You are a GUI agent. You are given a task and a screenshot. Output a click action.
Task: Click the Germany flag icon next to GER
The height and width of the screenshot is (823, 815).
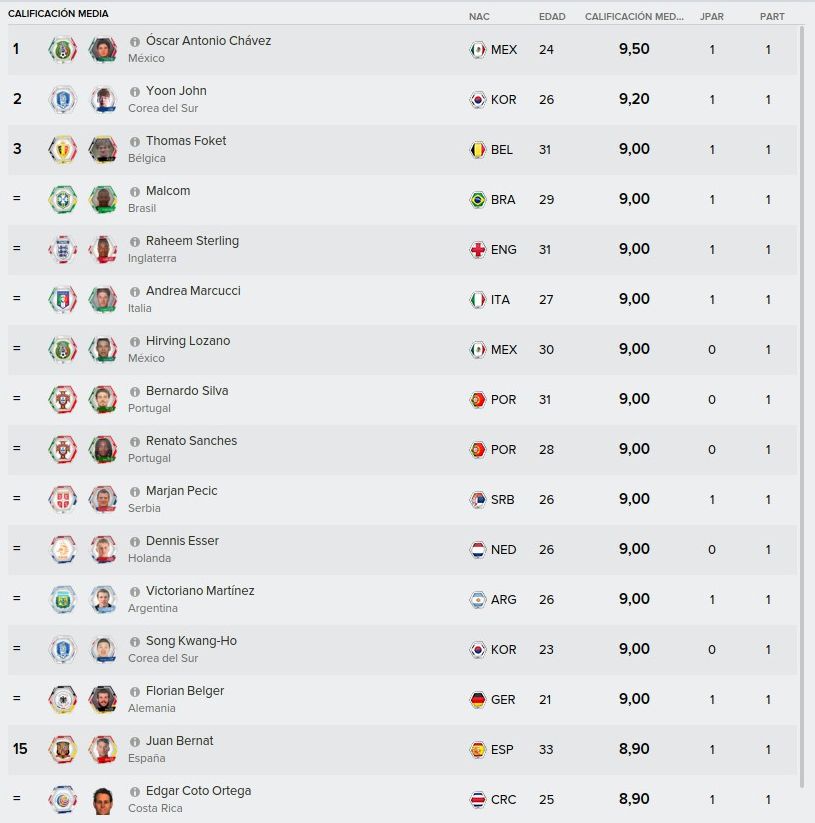478,700
